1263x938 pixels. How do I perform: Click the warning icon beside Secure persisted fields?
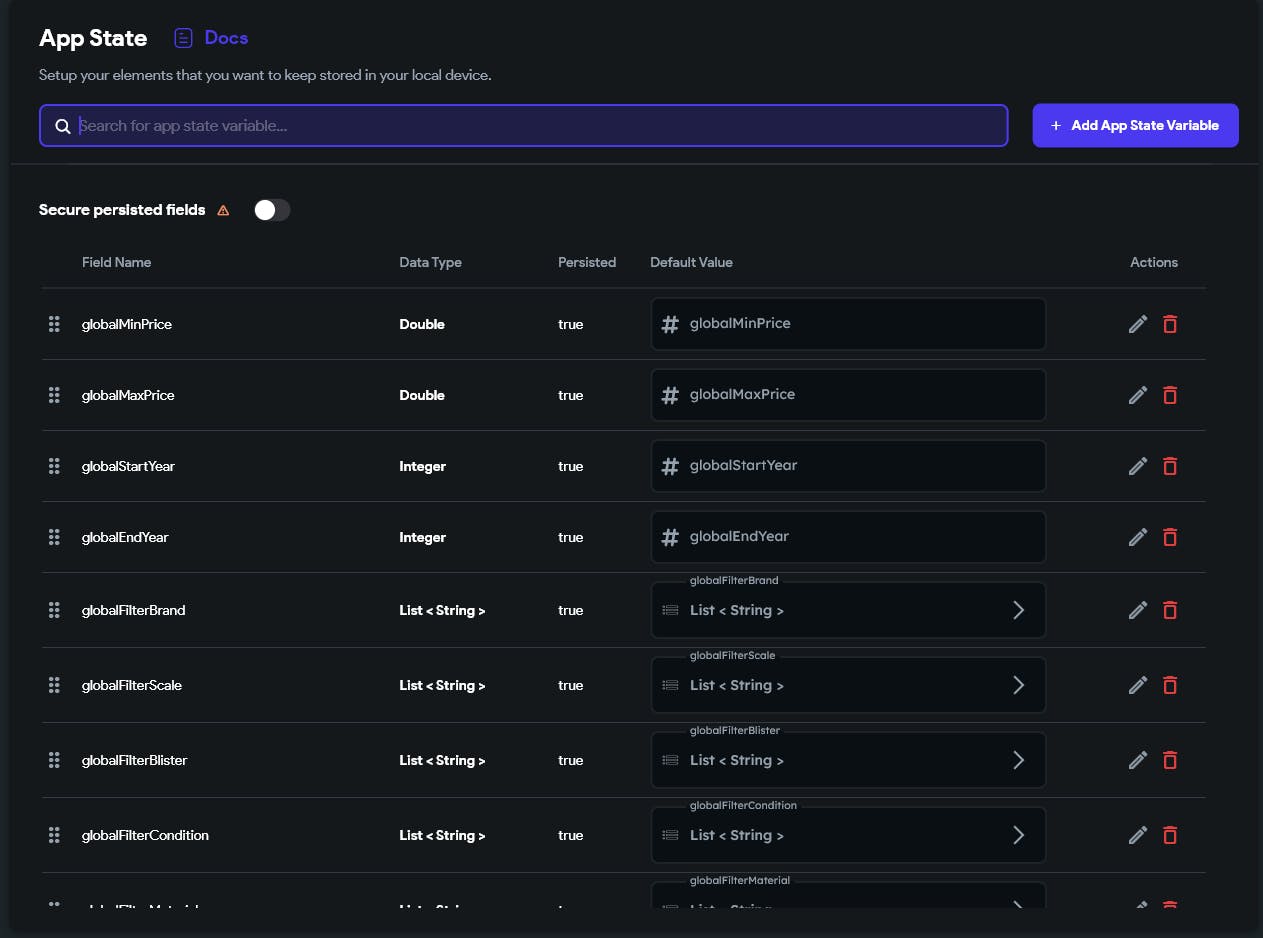[x=223, y=210]
